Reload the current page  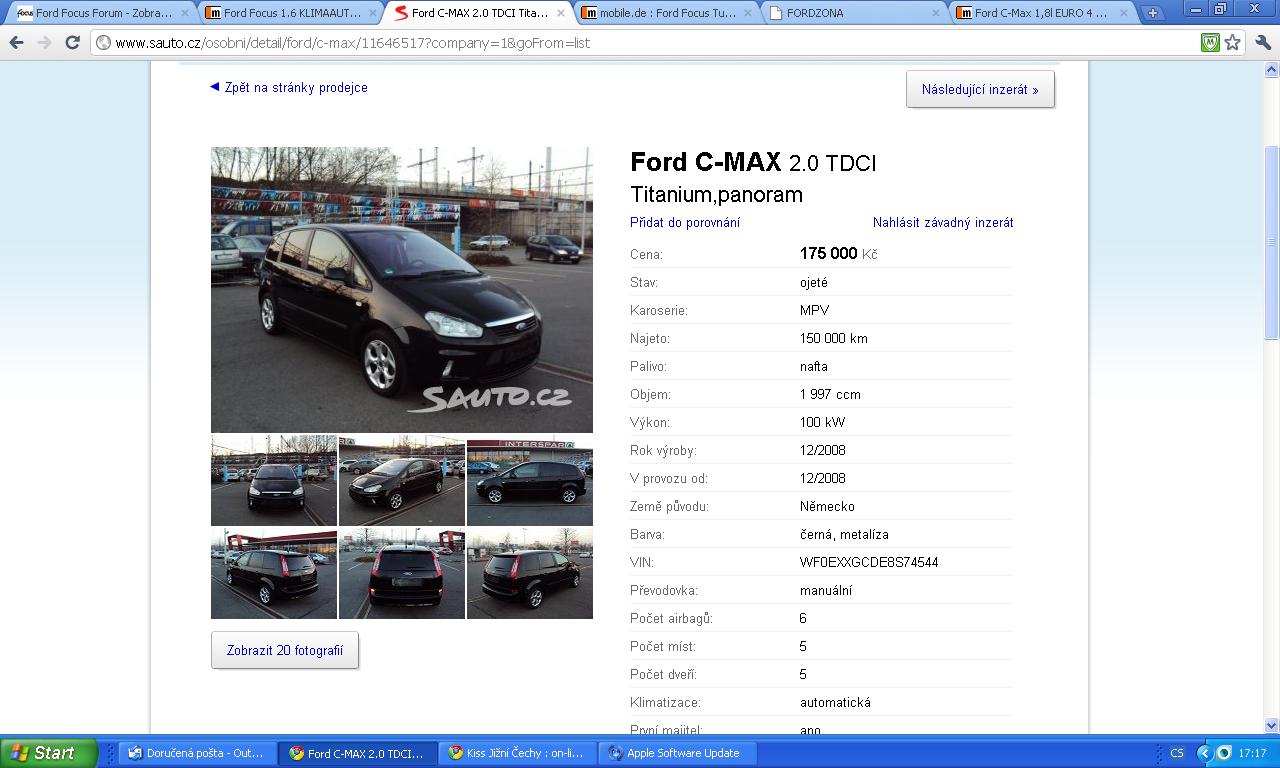(x=72, y=43)
